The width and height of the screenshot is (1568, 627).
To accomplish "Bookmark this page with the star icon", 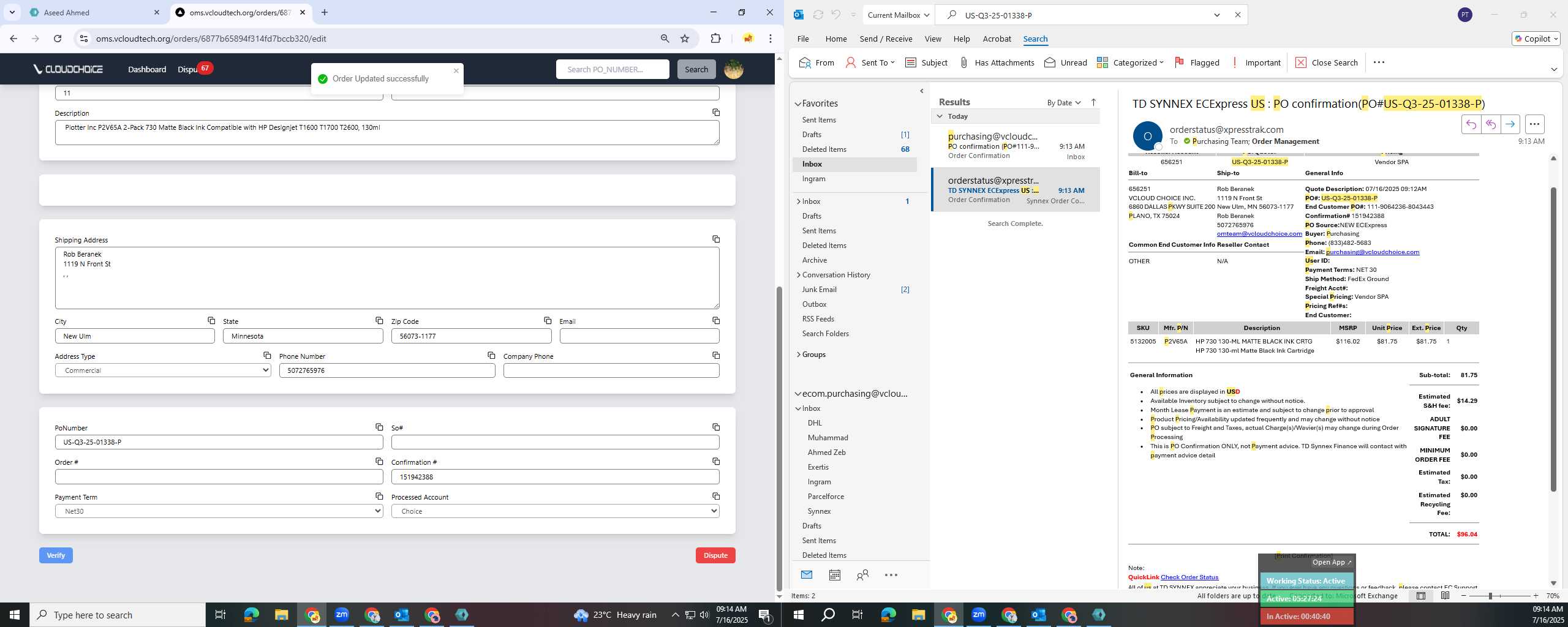I will [x=685, y=39].
